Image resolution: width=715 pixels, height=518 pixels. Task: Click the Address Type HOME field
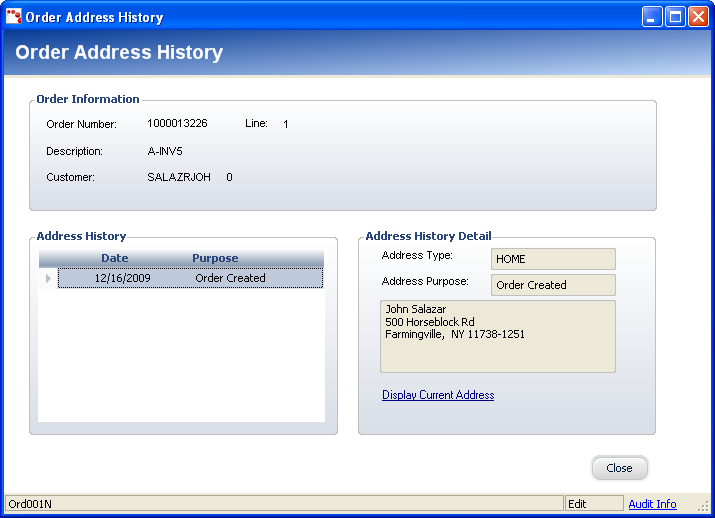click(553, 259)
